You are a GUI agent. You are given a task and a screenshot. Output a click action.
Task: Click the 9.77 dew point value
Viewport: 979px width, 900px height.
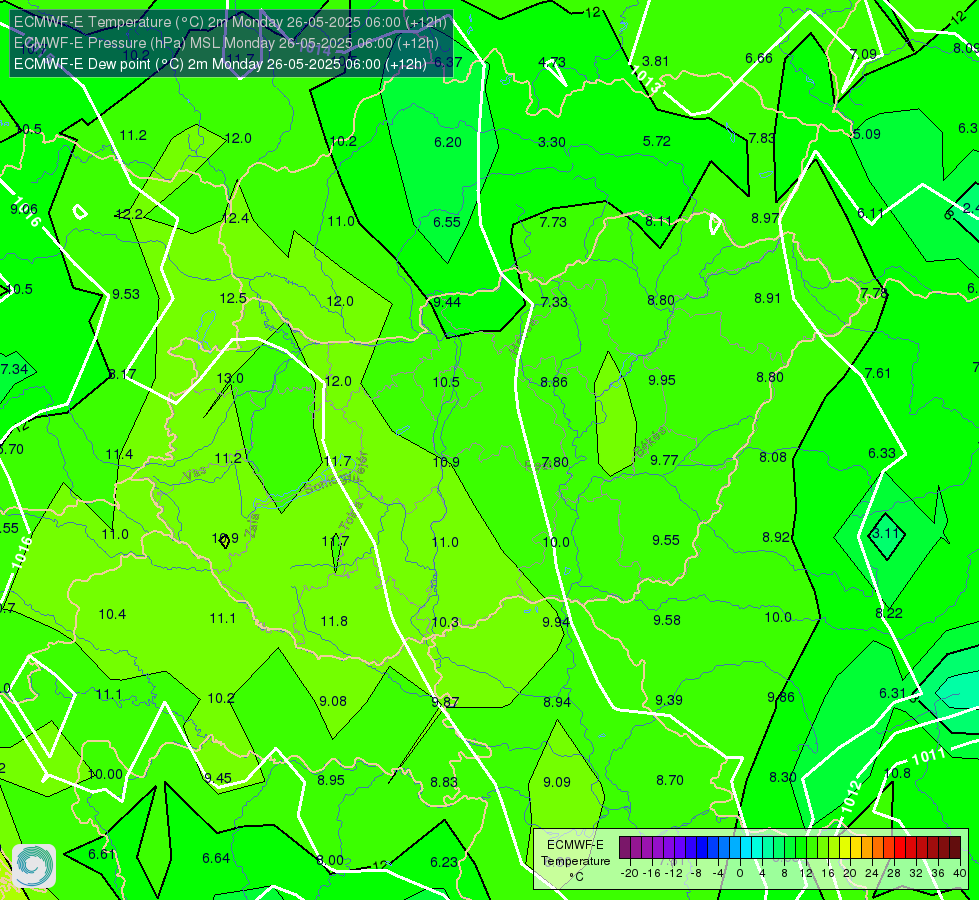pos(664,460)
